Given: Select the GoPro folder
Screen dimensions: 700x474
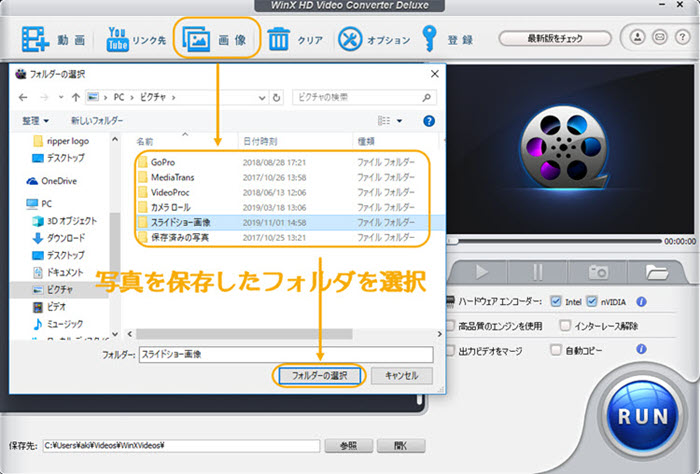Looking at the screenshot, I should click(162, 162).
